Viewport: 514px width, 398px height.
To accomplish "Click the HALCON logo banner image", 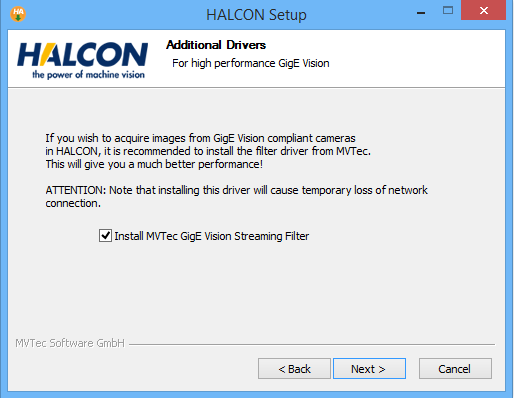I will pos(83,60).
